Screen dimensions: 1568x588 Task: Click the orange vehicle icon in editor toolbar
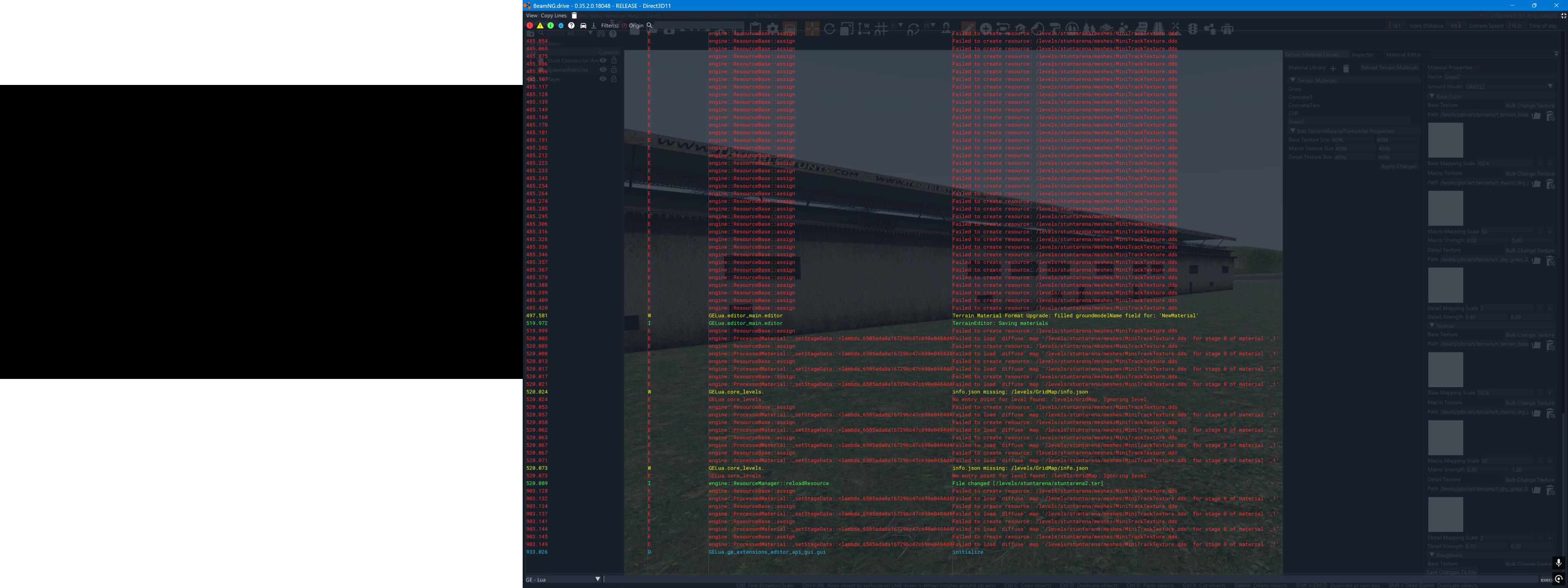tap(789, 29)
